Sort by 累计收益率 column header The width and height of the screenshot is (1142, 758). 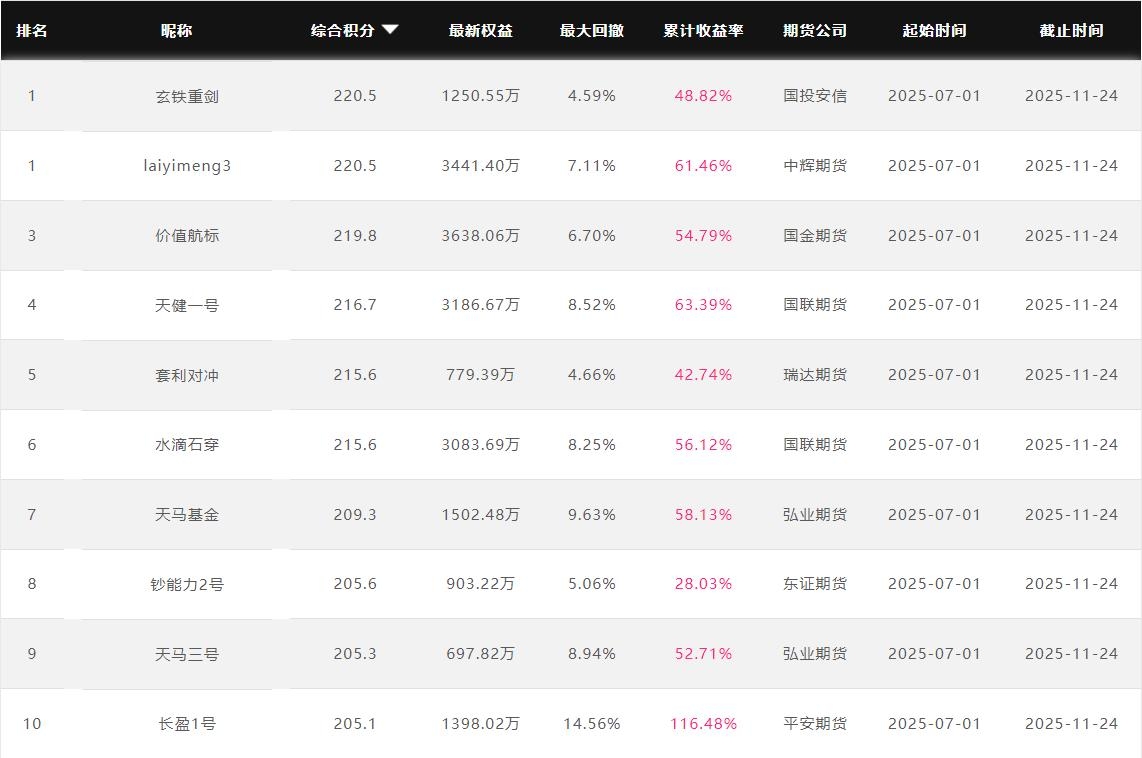703,30
